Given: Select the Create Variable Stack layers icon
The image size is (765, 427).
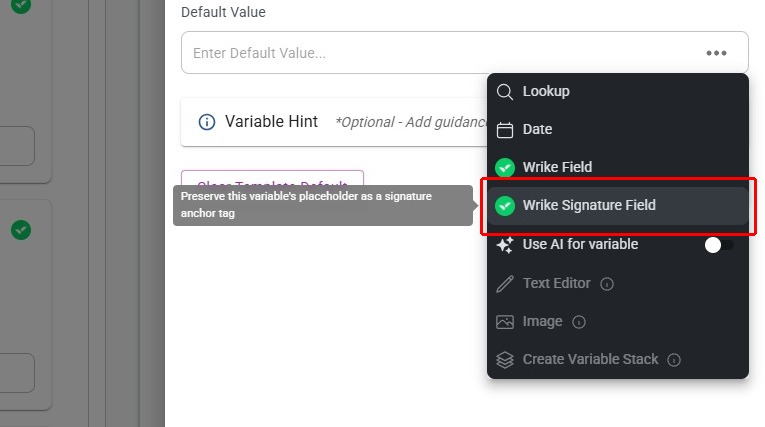Looking at the screenshot, I should click(x=505, y=359).
